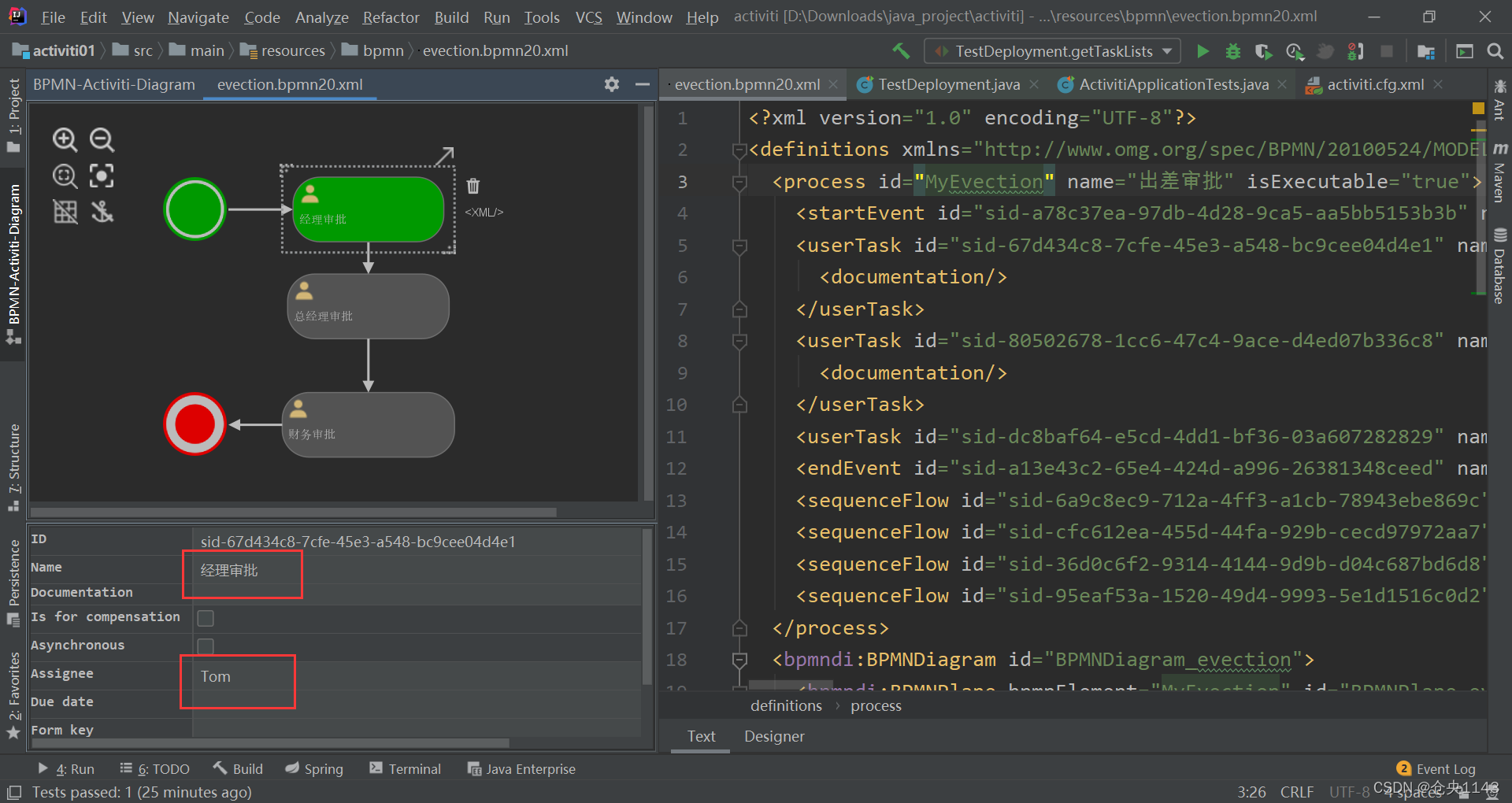
Task: Click the zoom out icon in BPMN diagram
Action: (x=102, y=140)
